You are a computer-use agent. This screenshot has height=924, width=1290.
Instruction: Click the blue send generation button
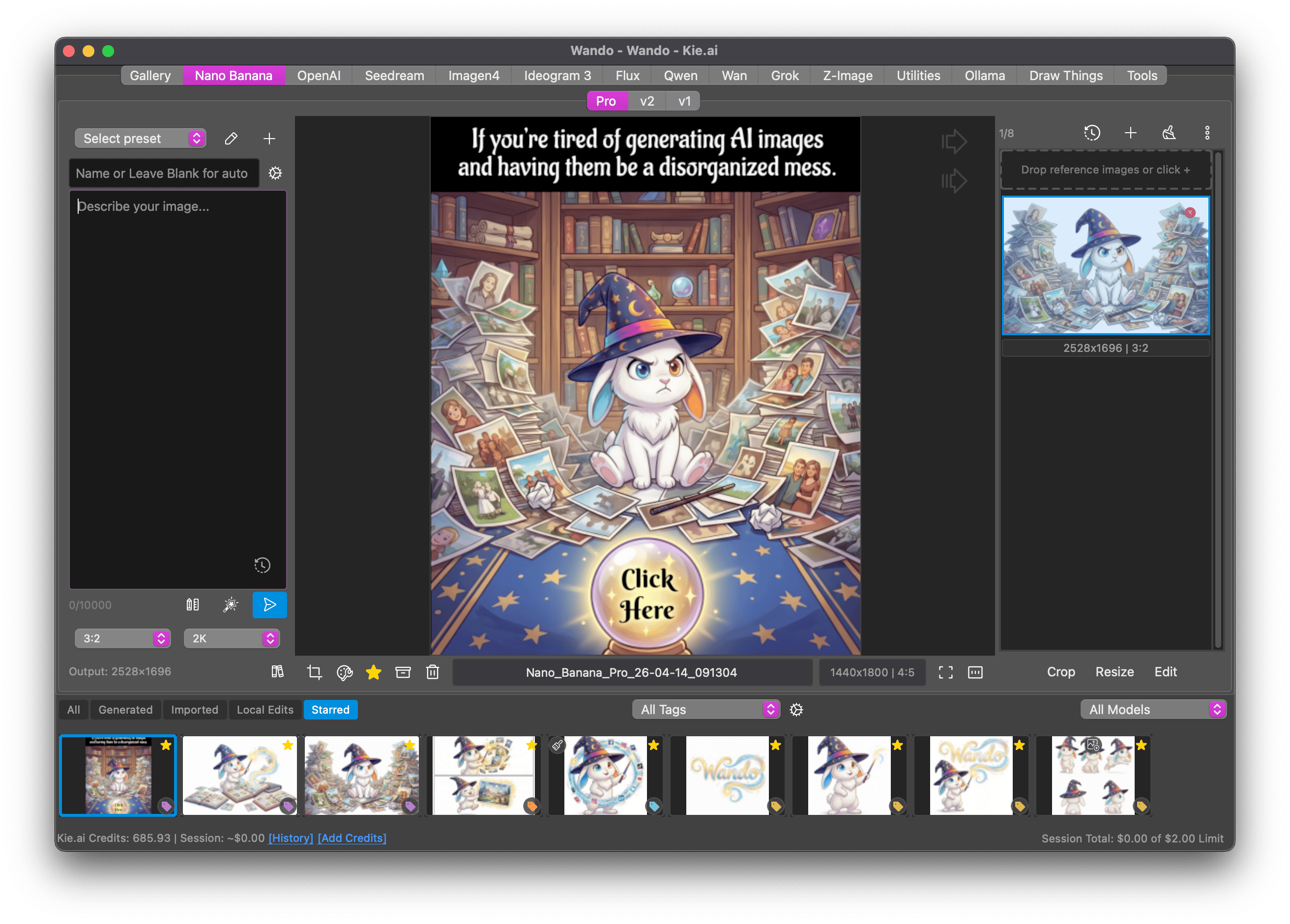(269, 605)
